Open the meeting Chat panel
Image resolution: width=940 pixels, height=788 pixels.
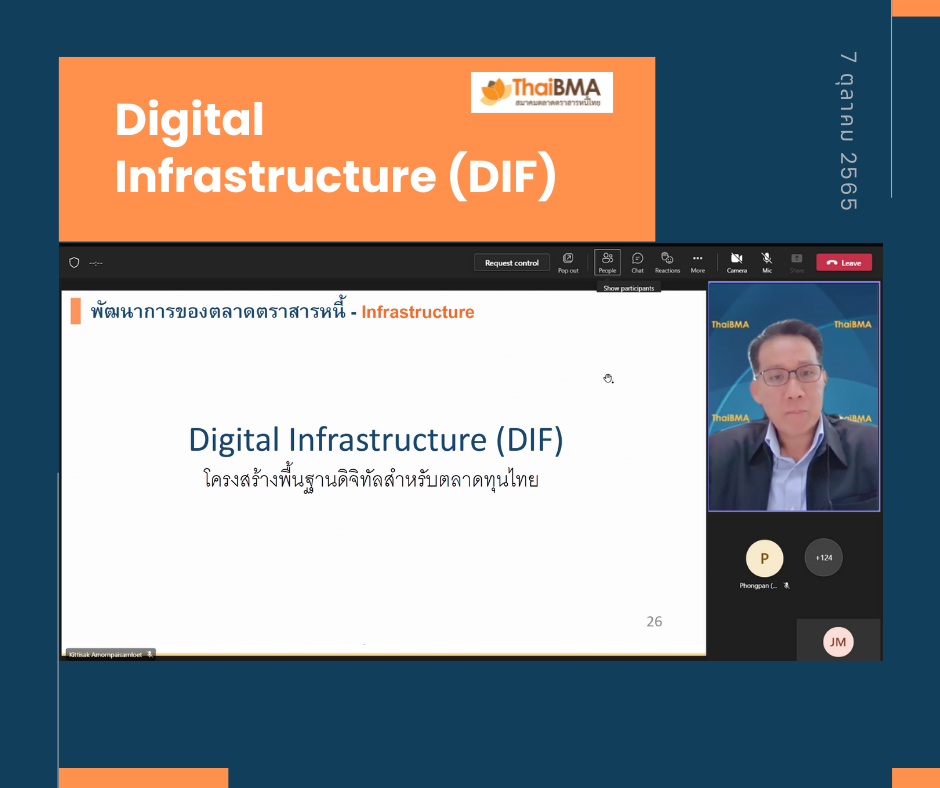pos(637,262)
